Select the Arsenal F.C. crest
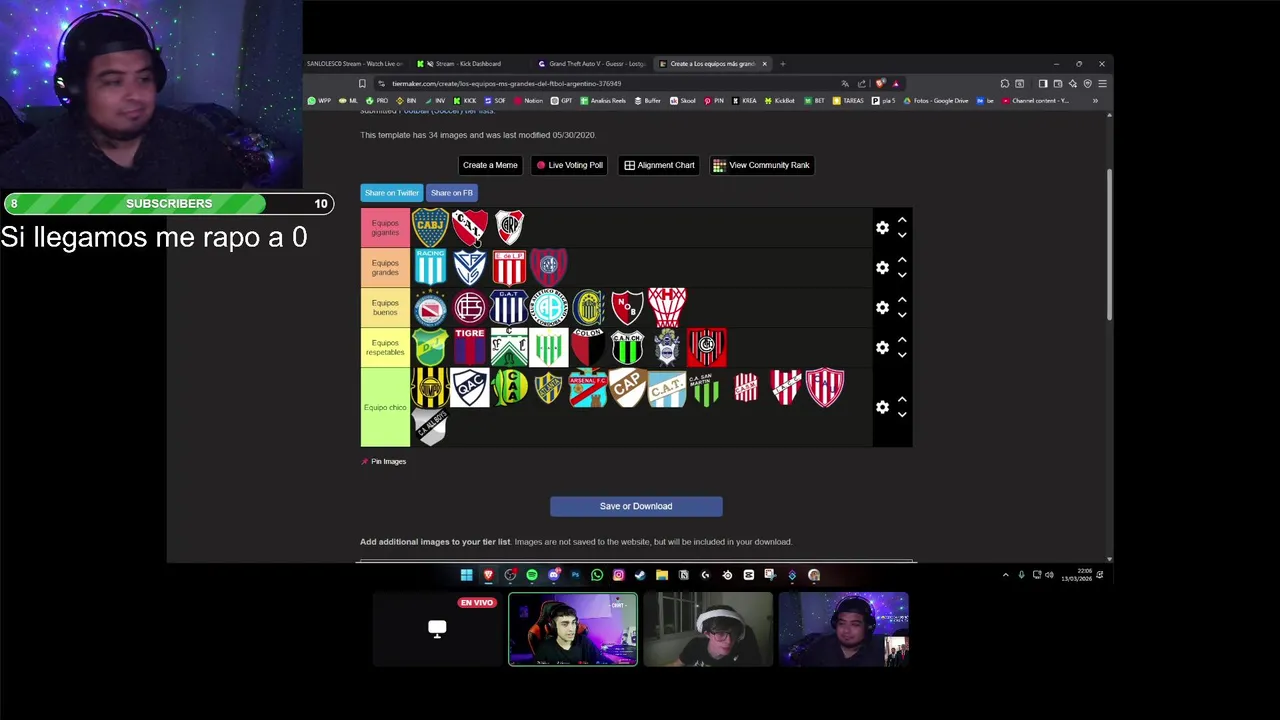This screenshot has height=720, width=1280. coord(588,387)
